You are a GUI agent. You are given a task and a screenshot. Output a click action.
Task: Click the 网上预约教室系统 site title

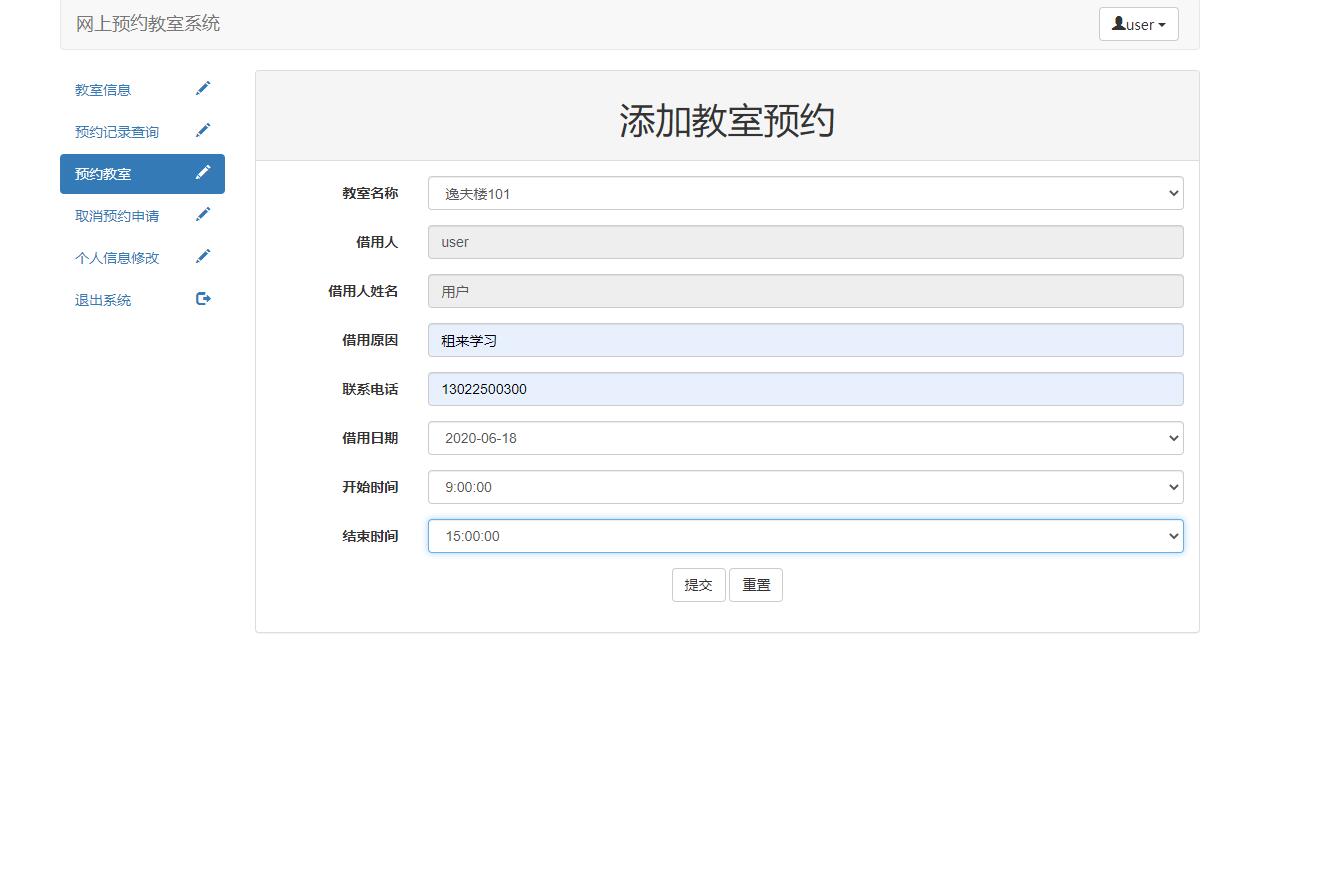(x=146, y=23)
